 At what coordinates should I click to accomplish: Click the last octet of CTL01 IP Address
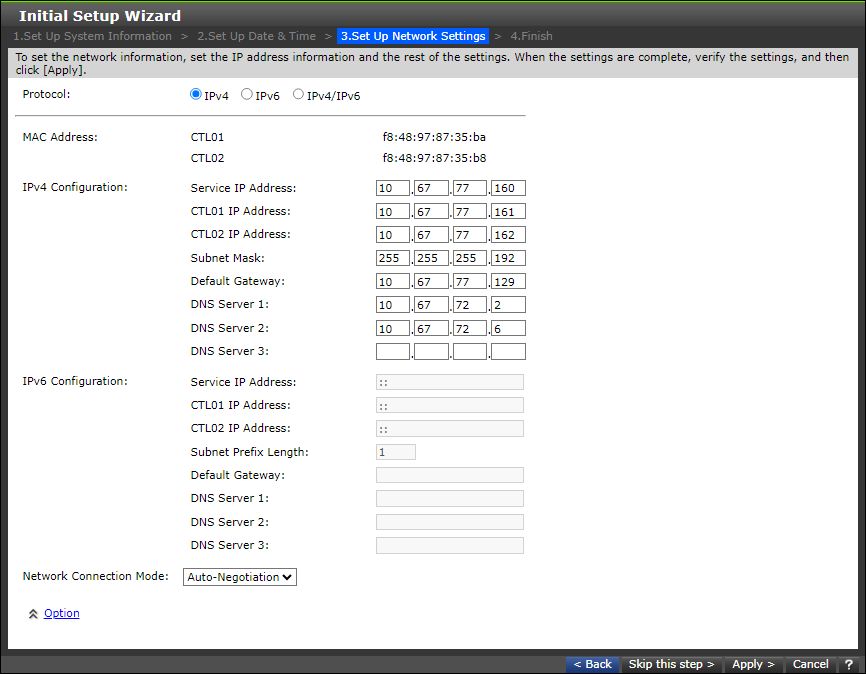click(x=508, y=210)
